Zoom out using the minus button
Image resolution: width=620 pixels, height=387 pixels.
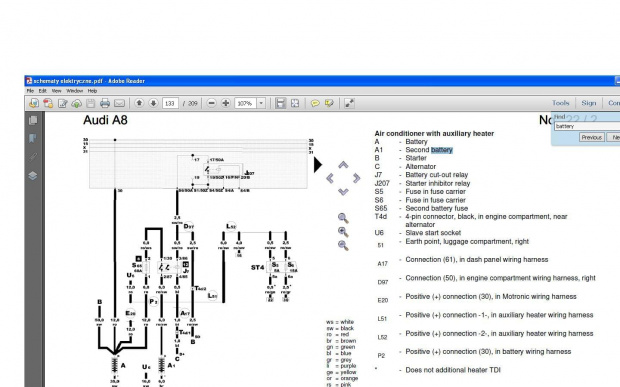212,103
